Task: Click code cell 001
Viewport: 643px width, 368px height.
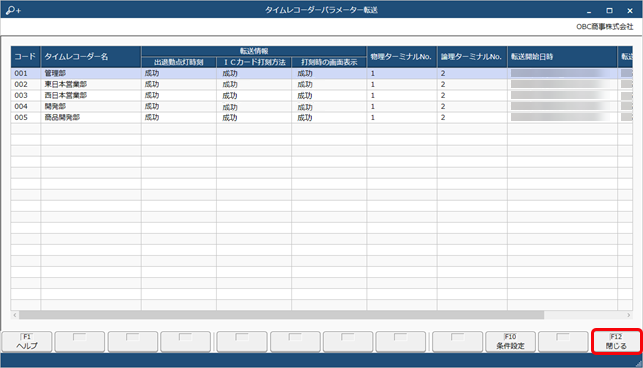Action: pos(25,73)
